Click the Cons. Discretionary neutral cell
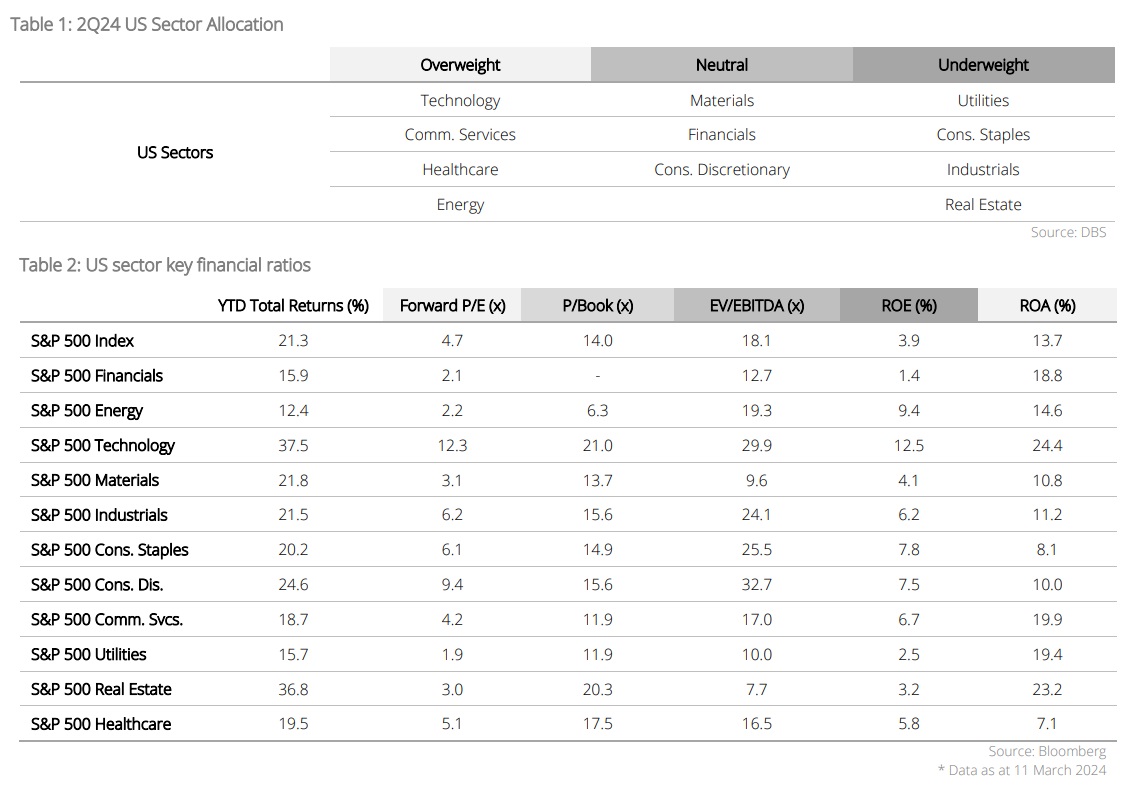1122x788 pixels. (722, 169)
